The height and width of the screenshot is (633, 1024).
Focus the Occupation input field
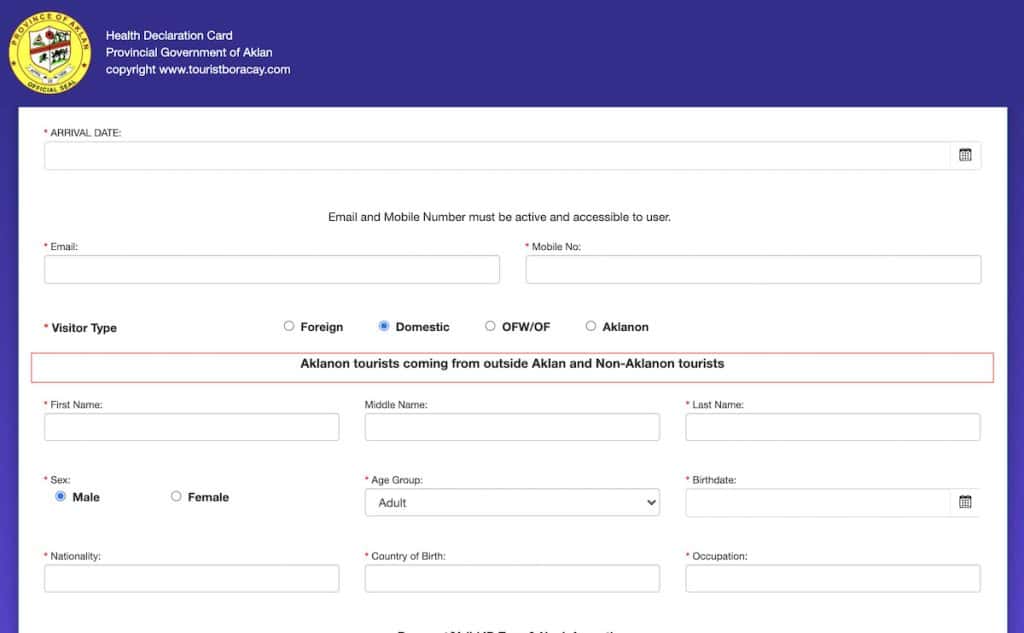(832, 578)
